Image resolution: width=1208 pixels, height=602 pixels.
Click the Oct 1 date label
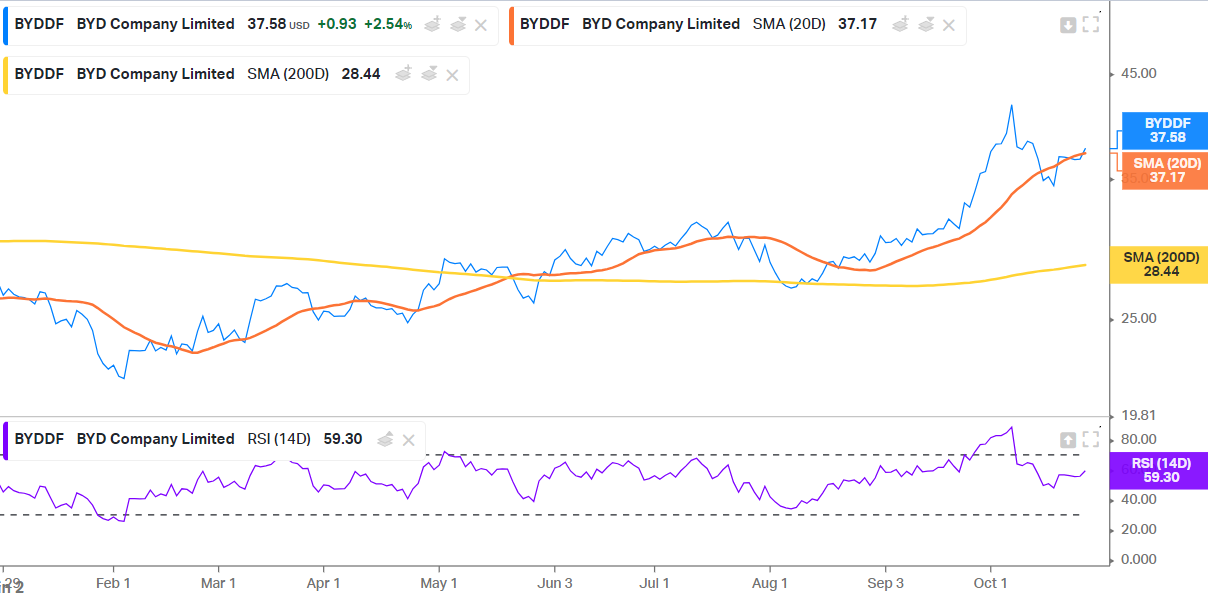[990, 582]
